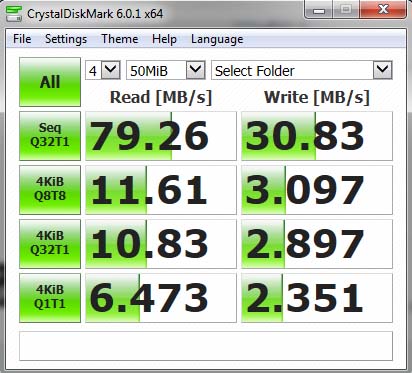This screenshot has height=373, width=412.
Task: Expand the test count dropdown showing 4
Action: click(110, 70)
